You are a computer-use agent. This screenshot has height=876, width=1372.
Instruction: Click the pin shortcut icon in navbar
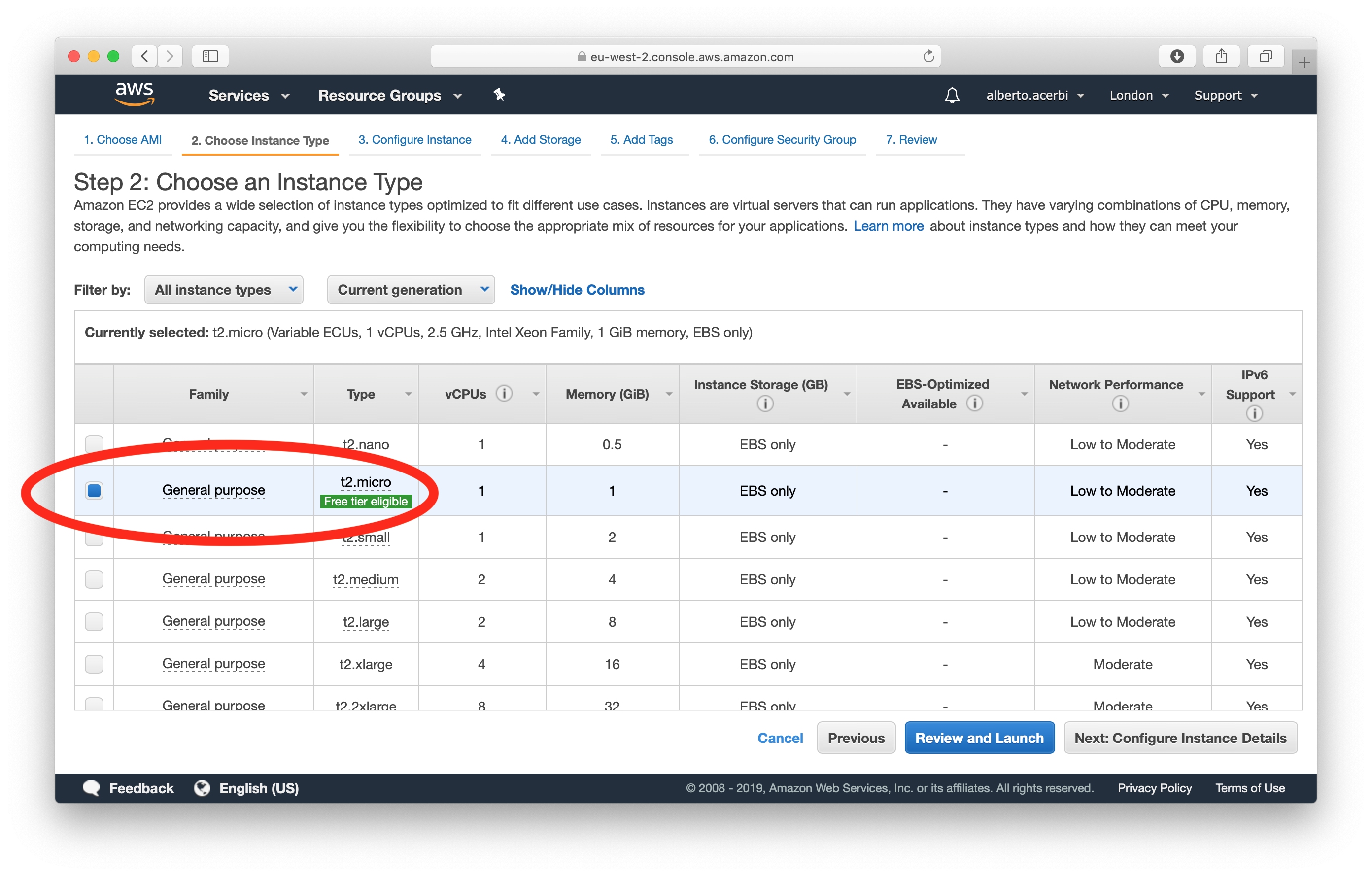pyautogui.click(x=499, y=95)
